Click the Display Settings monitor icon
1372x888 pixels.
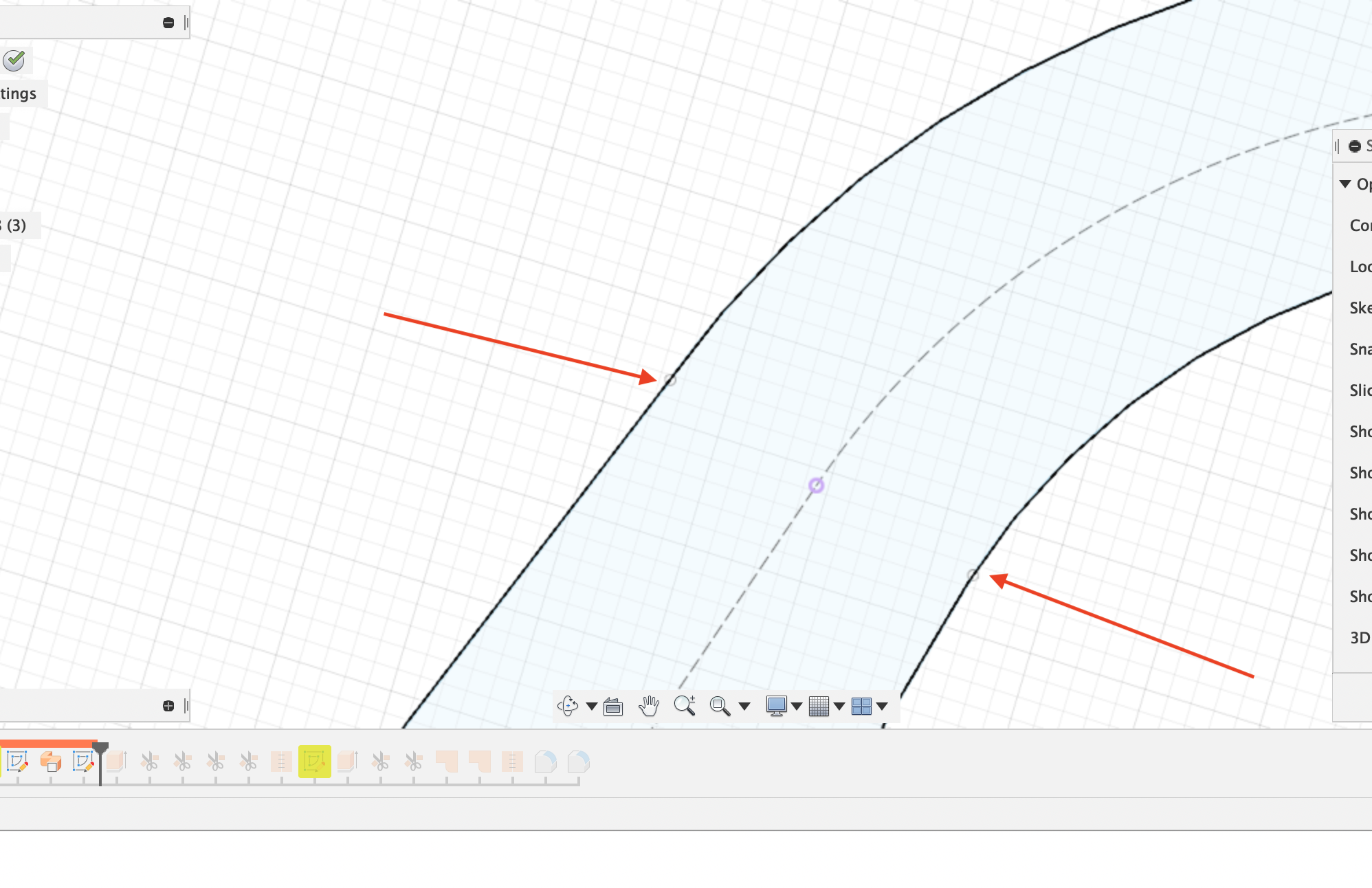pos(777,706)
